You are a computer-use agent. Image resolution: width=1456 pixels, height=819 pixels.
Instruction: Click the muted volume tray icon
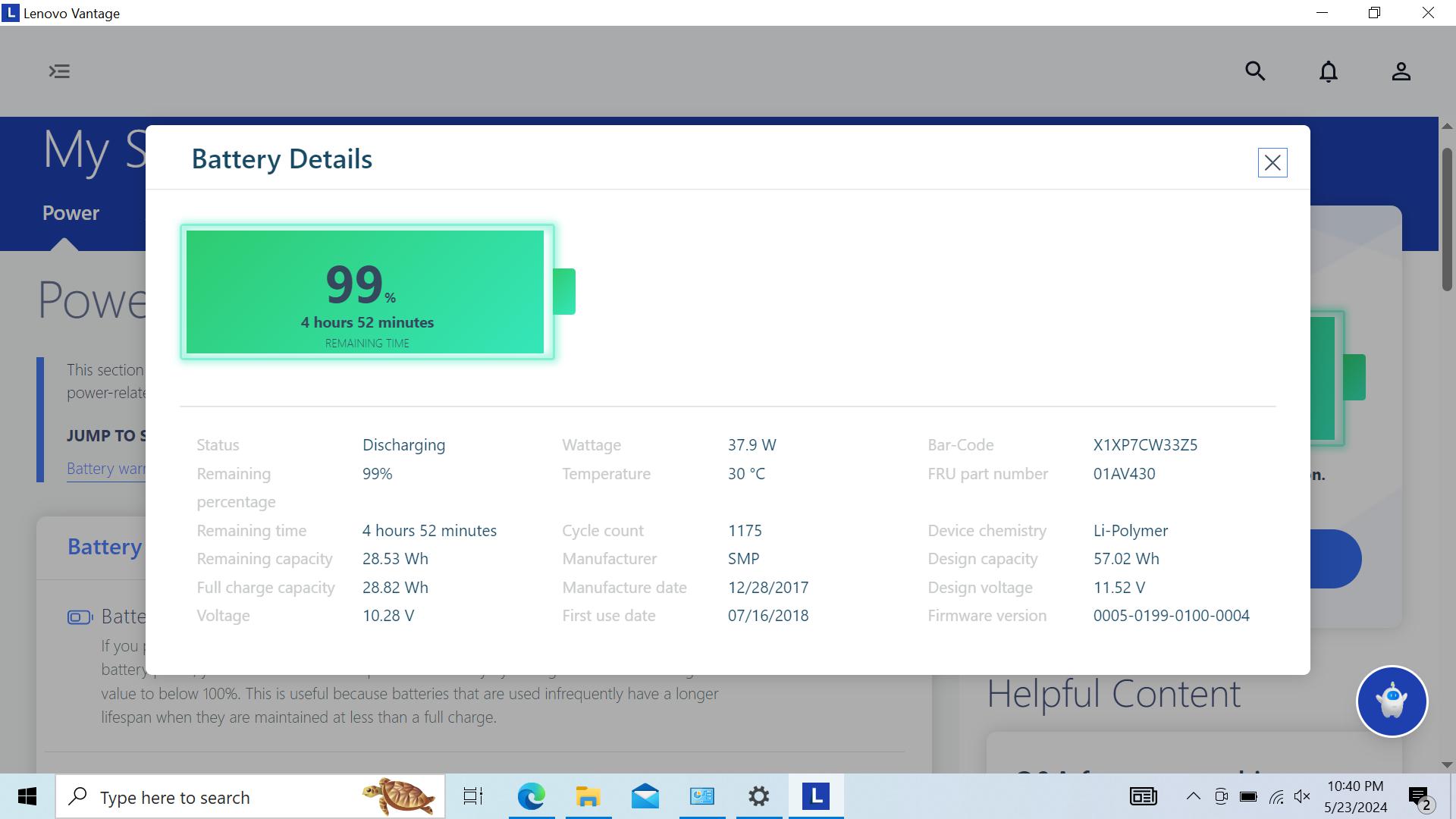1302,796
